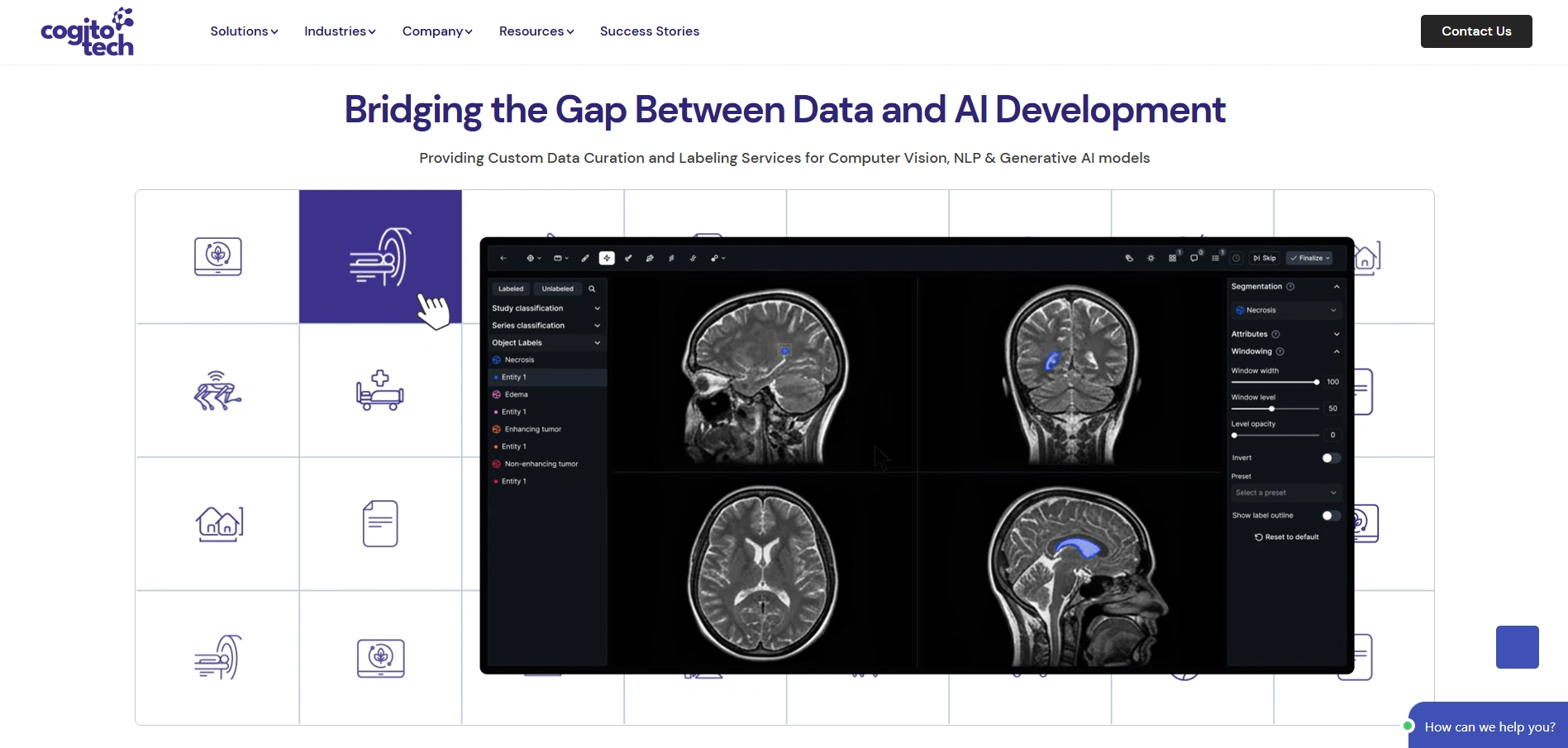The image size is (1568, 748).
Task: Collapse the Object Labels section
Action: (x=546, y=343)
